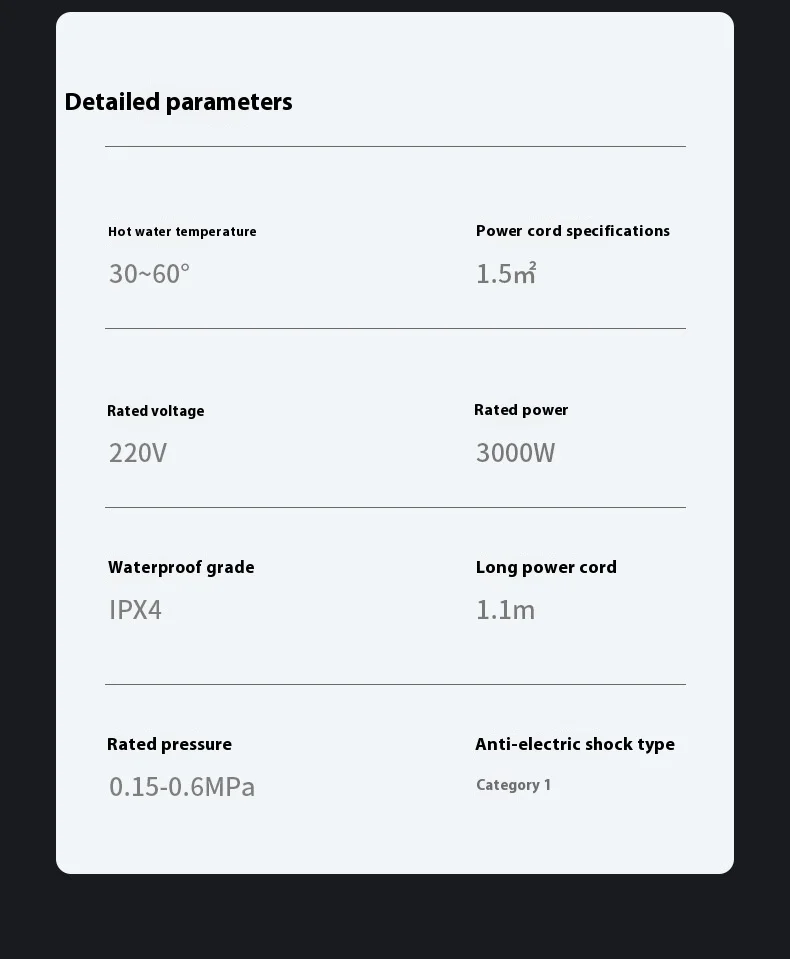Click the "Long power cord" label

coord(546,568)
